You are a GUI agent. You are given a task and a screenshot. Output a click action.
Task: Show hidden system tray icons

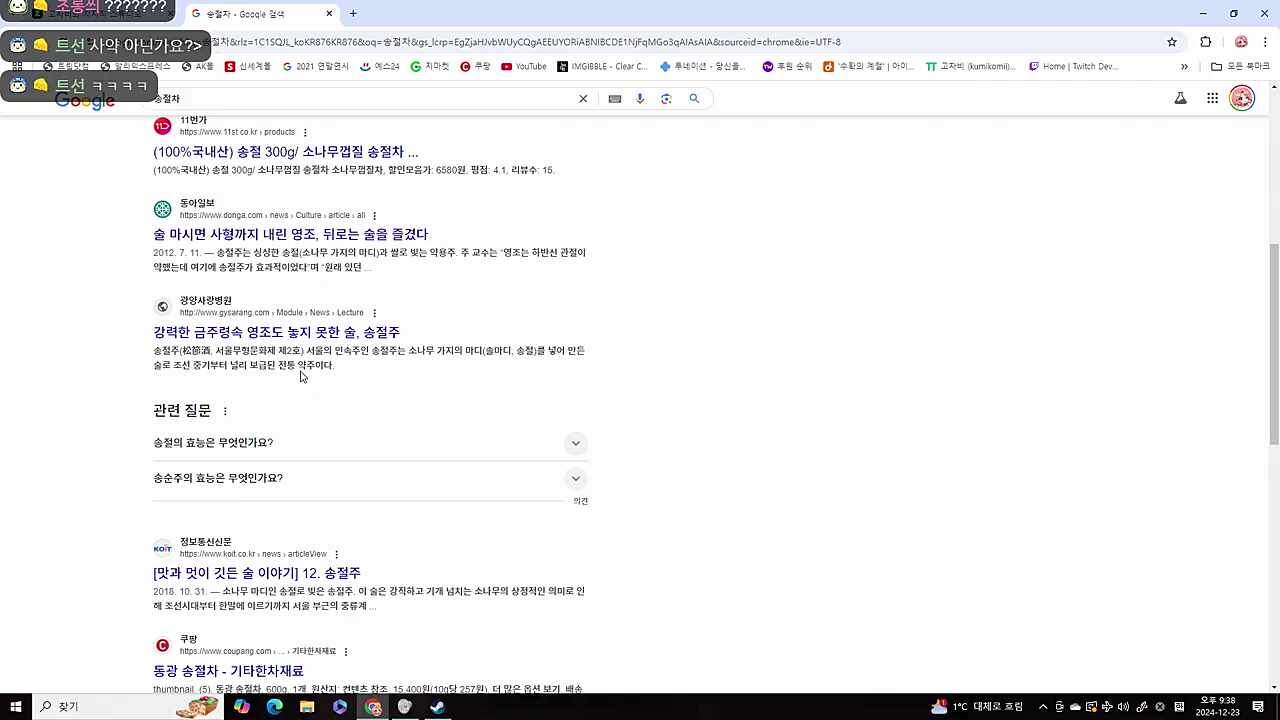click(x=1043, y=707)
